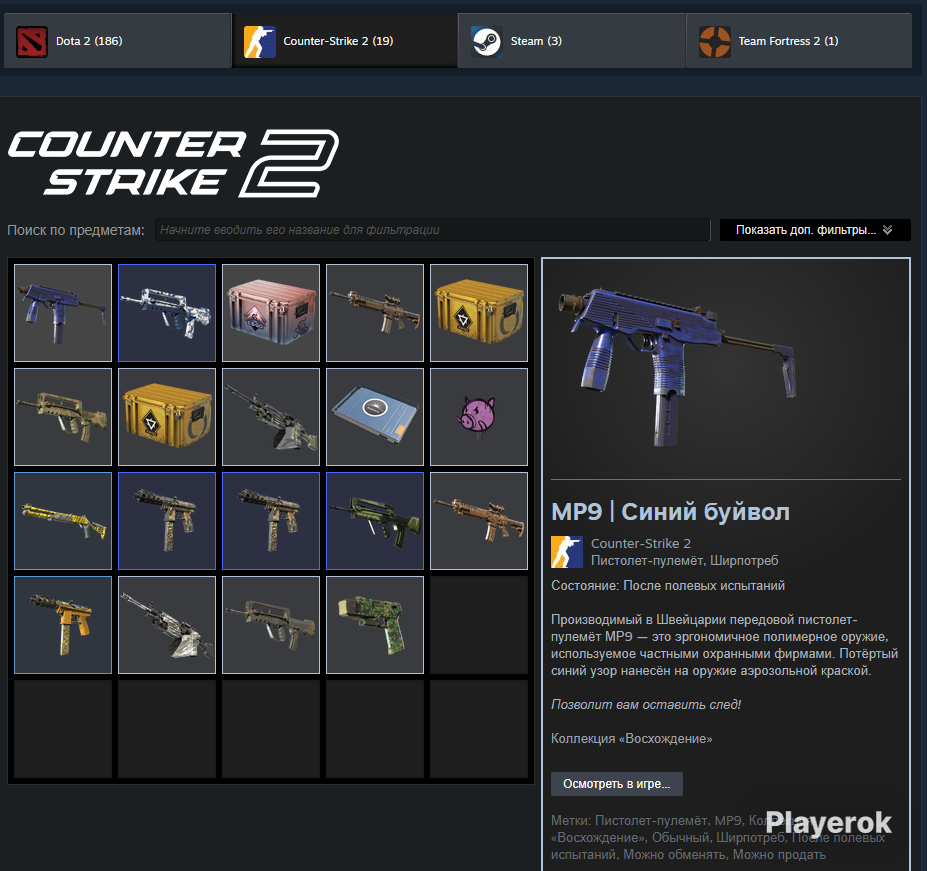Expand 'Показать доп. фильтры...' dropdown
Viewport: 927px width, 871px height.
pos(815,229)
